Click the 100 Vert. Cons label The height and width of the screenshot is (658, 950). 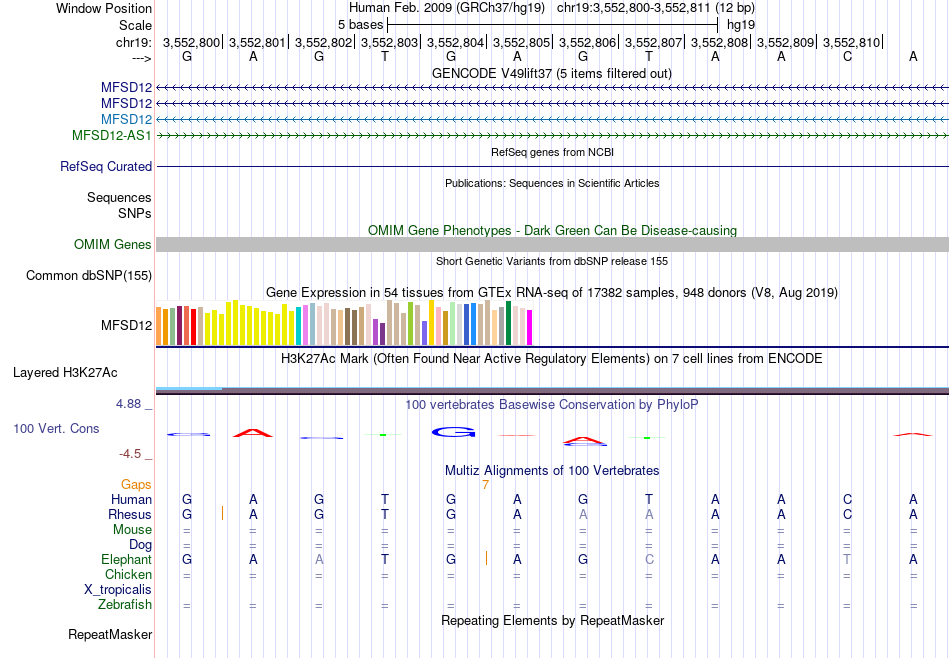(56, 428)
